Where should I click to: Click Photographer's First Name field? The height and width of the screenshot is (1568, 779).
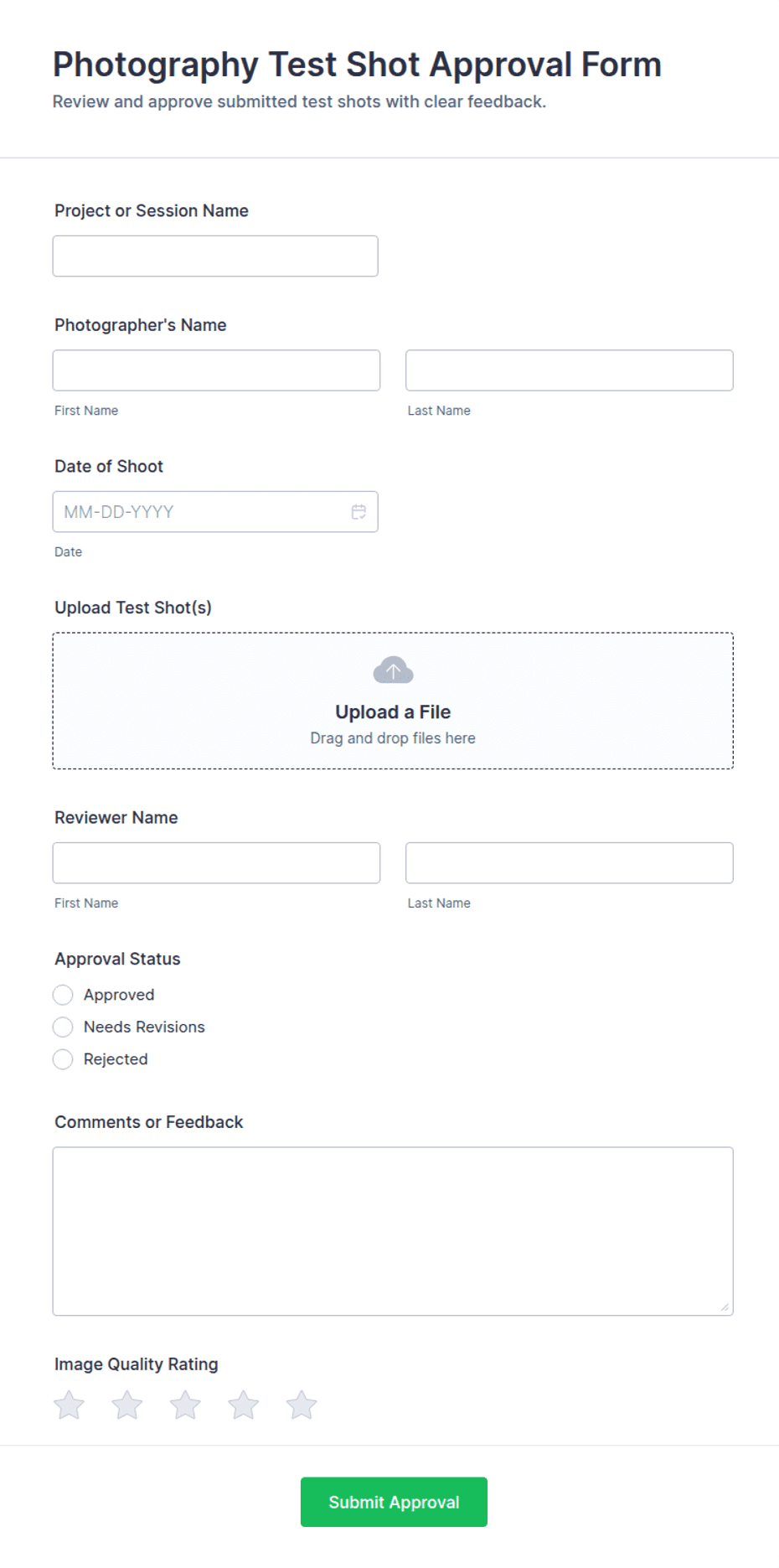pos(216,370)
